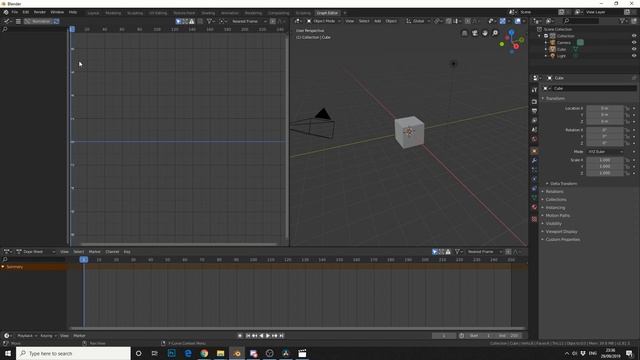
Task: Open the viewport Select menu
Action: pos(364,21)
